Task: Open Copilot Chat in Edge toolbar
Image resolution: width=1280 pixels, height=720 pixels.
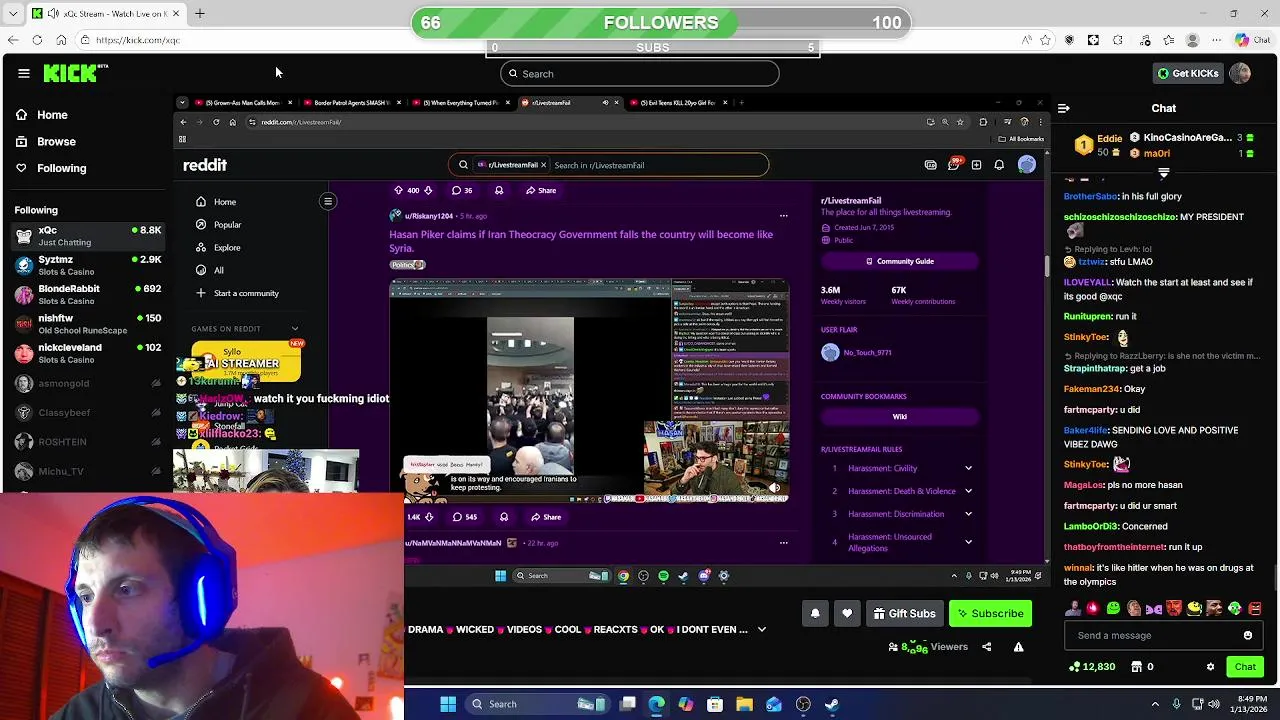Action: (x=1251, y=40)
